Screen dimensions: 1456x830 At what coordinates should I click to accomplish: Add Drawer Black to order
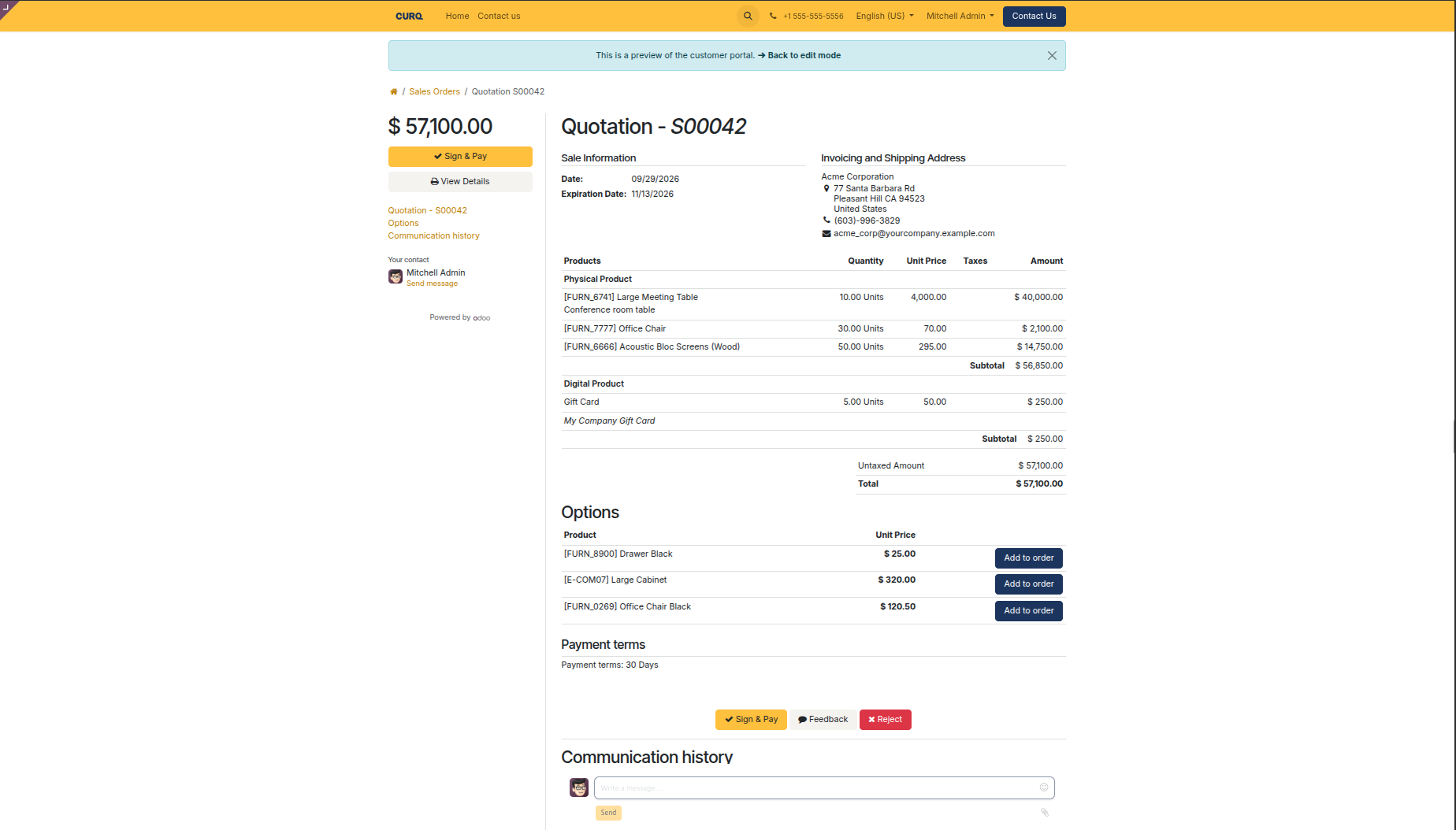[x=1028, y=558]
